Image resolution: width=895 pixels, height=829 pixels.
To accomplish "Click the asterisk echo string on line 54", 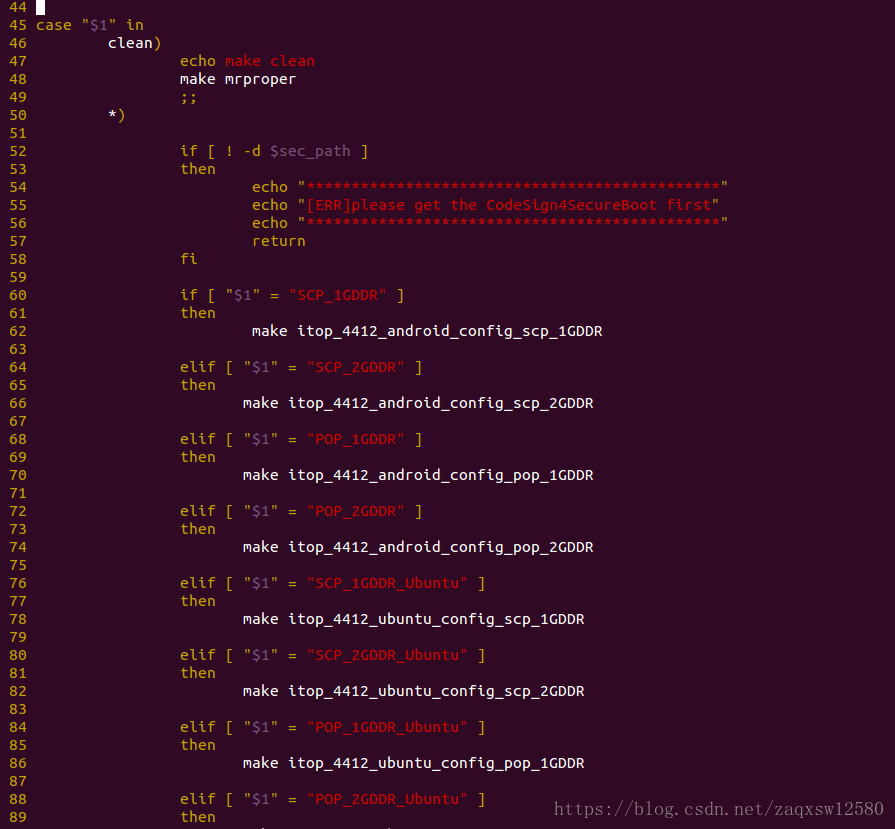I will click(x=513, y=187).
